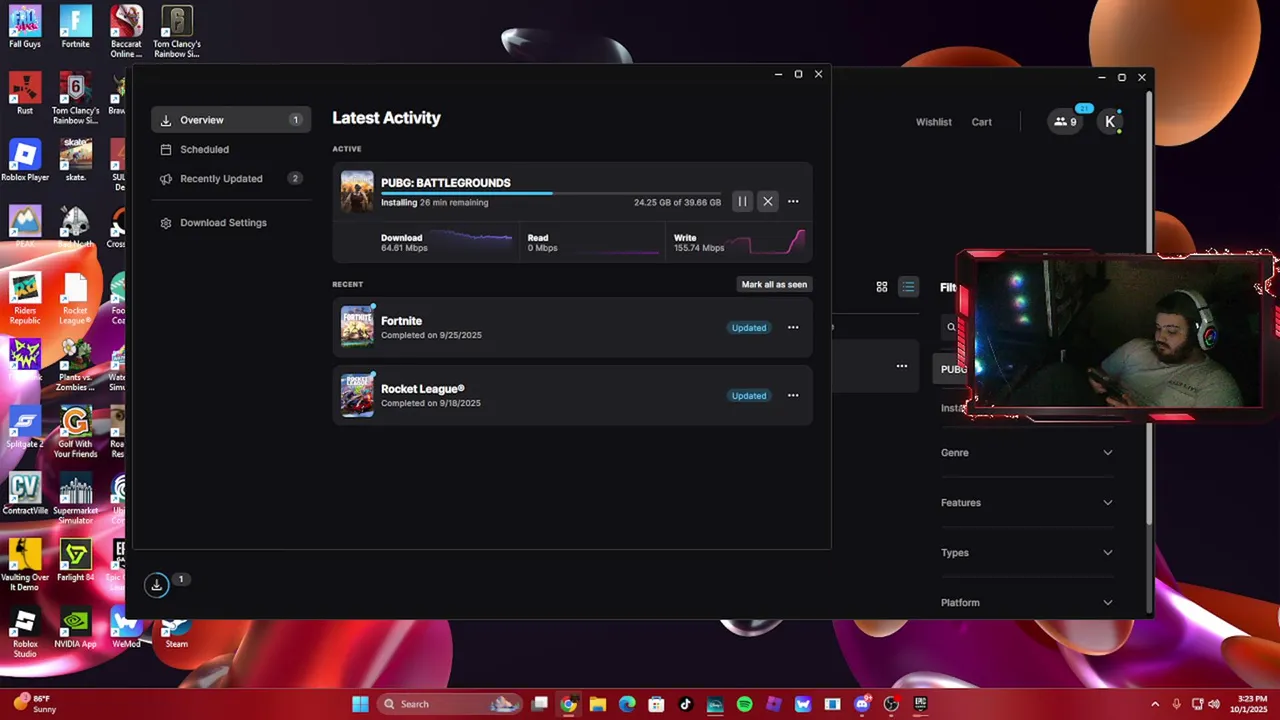Open Discord from the taskbar

tap(862, 704)
